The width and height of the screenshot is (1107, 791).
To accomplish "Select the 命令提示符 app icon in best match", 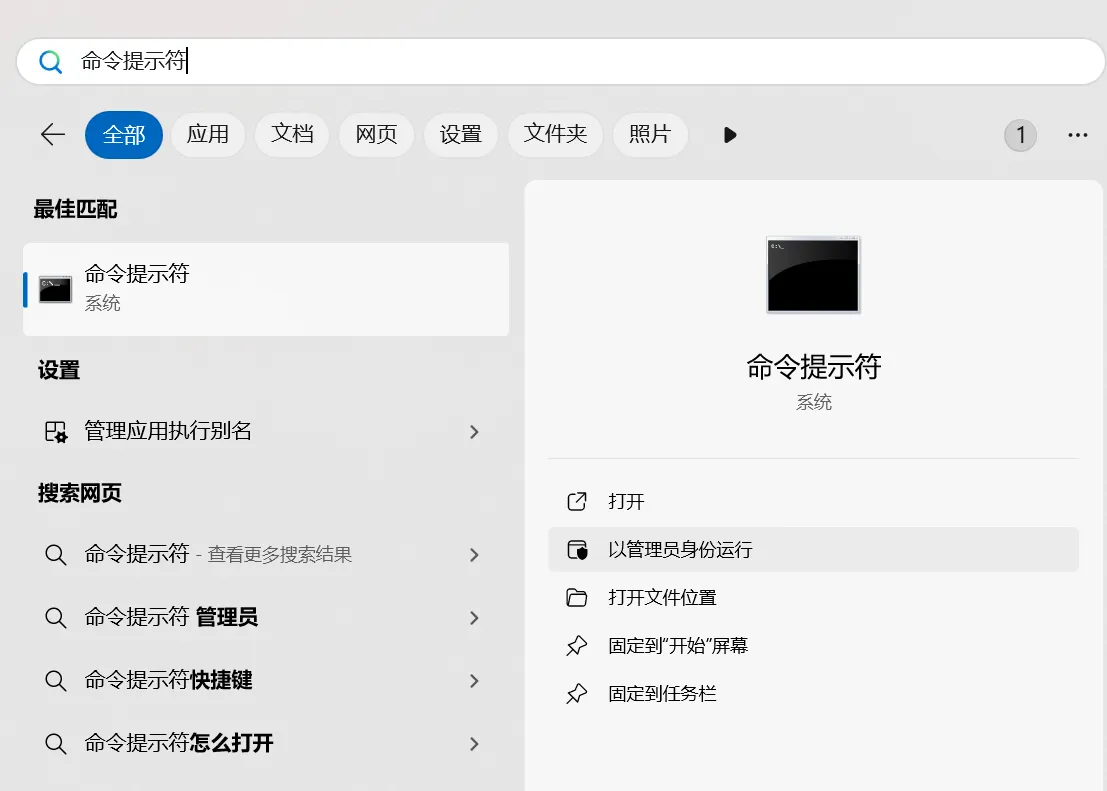I will point(54,289).
